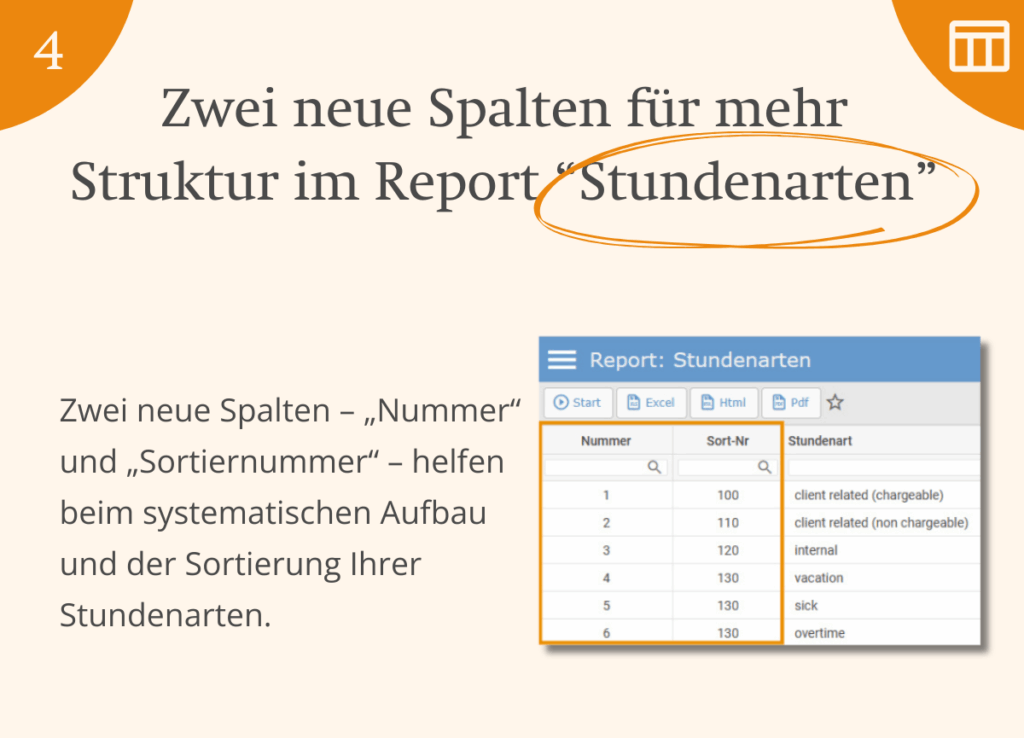Image resolution: width=1024 pixels, height=738 pixels.
Task: Click Nummer cell 3
Action: (606, 550)
